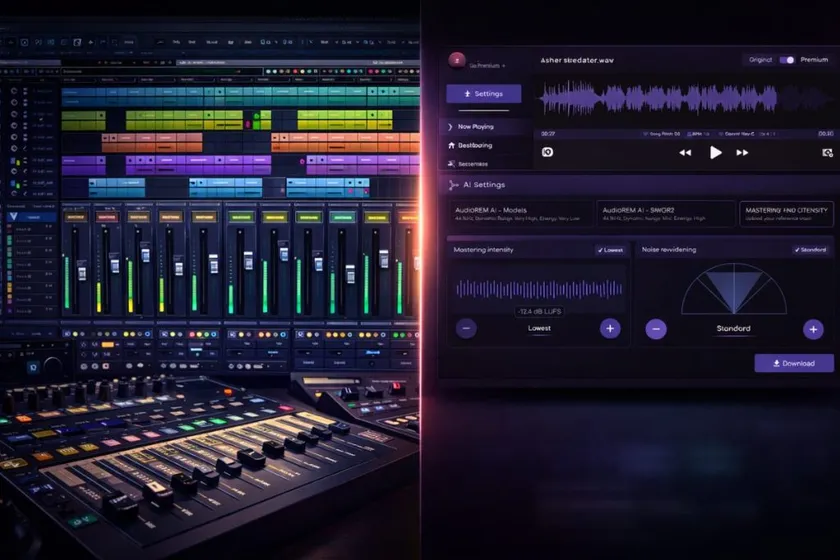
Task: Fast-forward with the double-right arrows
Action: pos(742,153)
